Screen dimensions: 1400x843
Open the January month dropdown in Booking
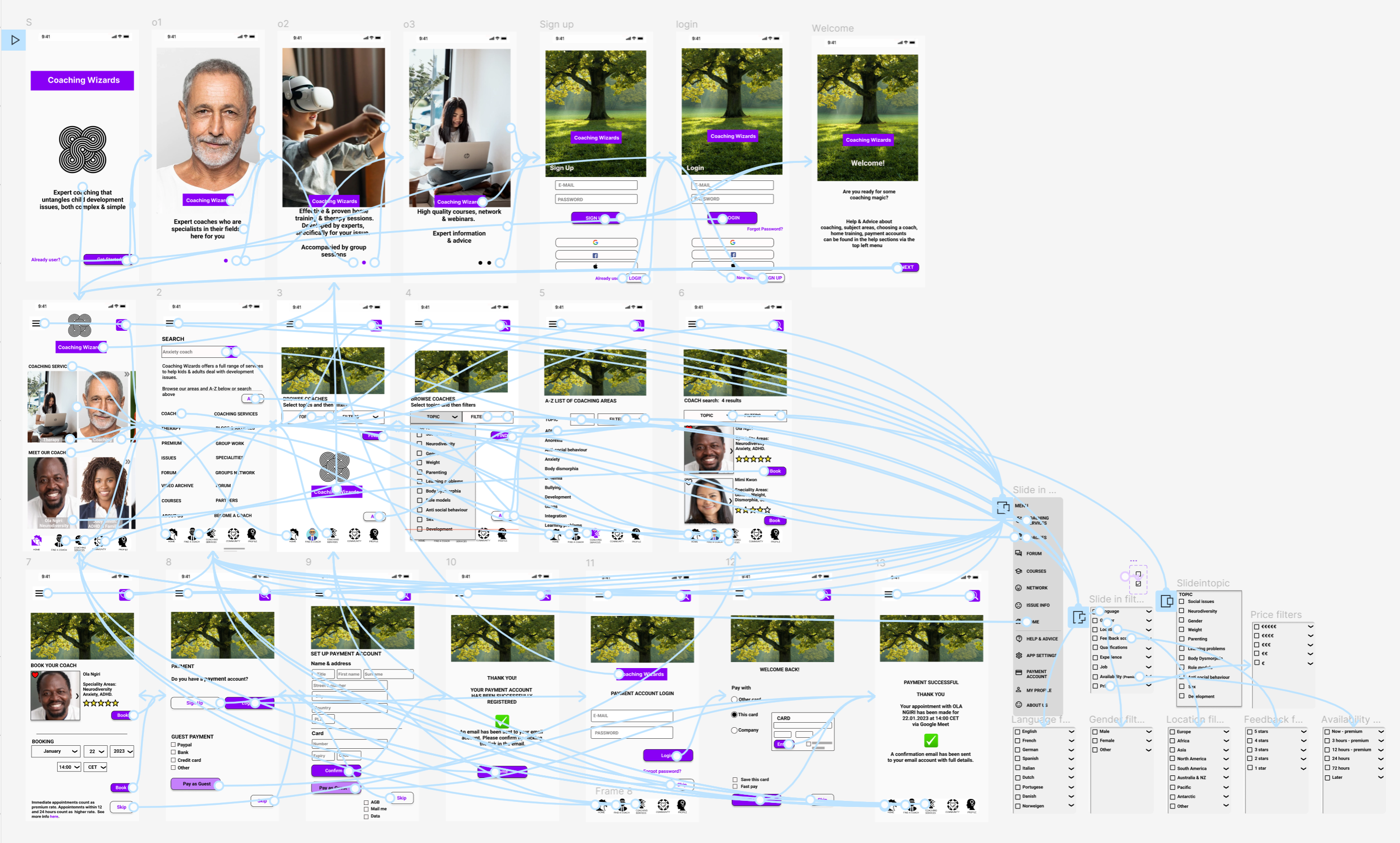55,751
